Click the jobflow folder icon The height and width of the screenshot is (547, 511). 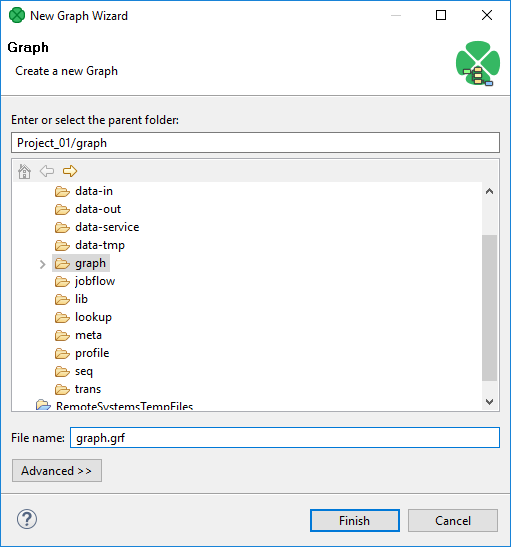pos(62,281)
